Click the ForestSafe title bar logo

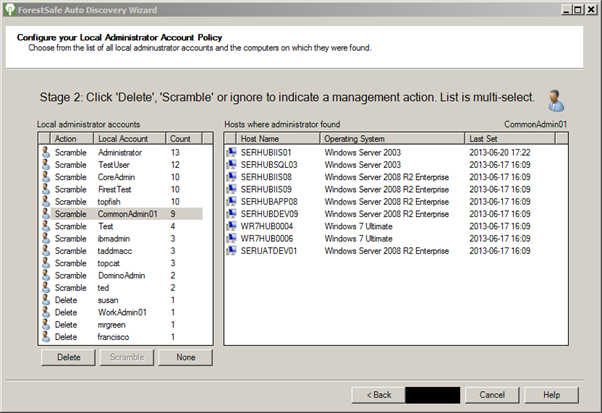(9, 10)
